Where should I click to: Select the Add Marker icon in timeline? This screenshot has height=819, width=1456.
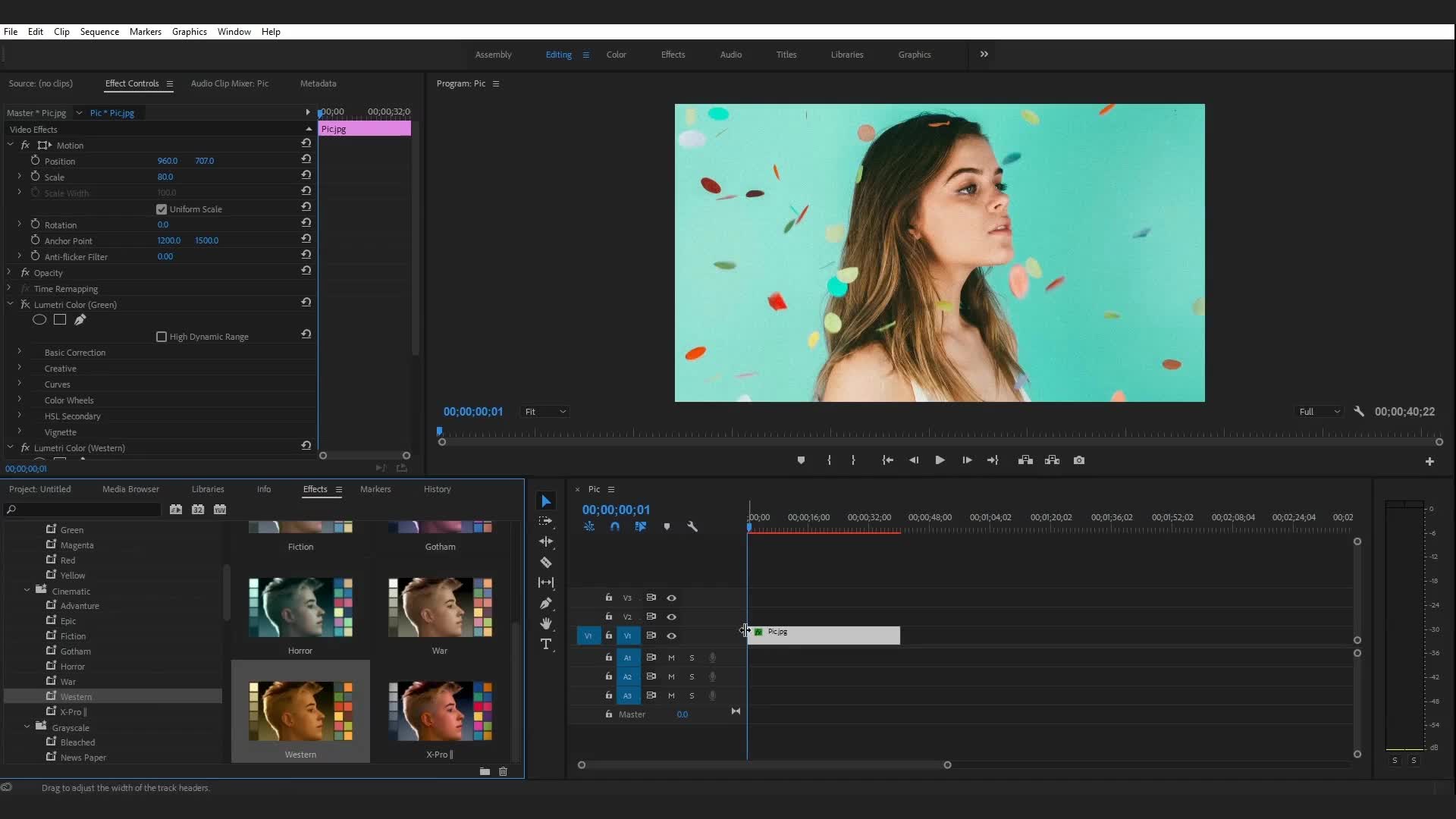click(x=668, y=527)
